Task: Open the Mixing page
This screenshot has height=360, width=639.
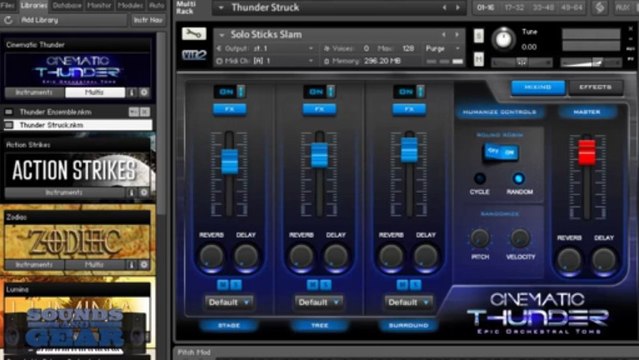Action: (538, 87)
